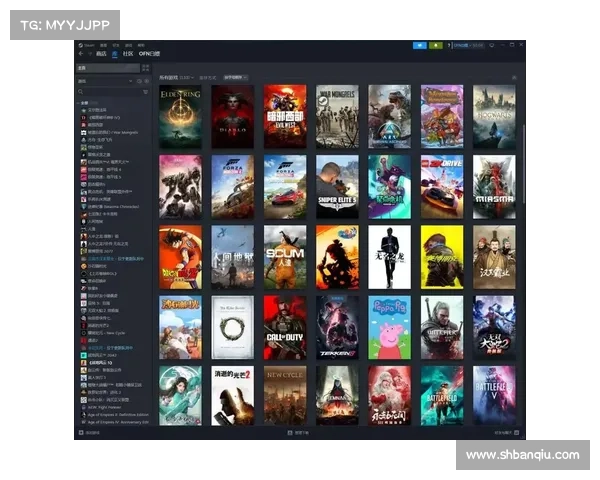Open the downloads manager at bottom center
Image resolution: width=600 pixels, height=480 pixels.
click(298, 433)
